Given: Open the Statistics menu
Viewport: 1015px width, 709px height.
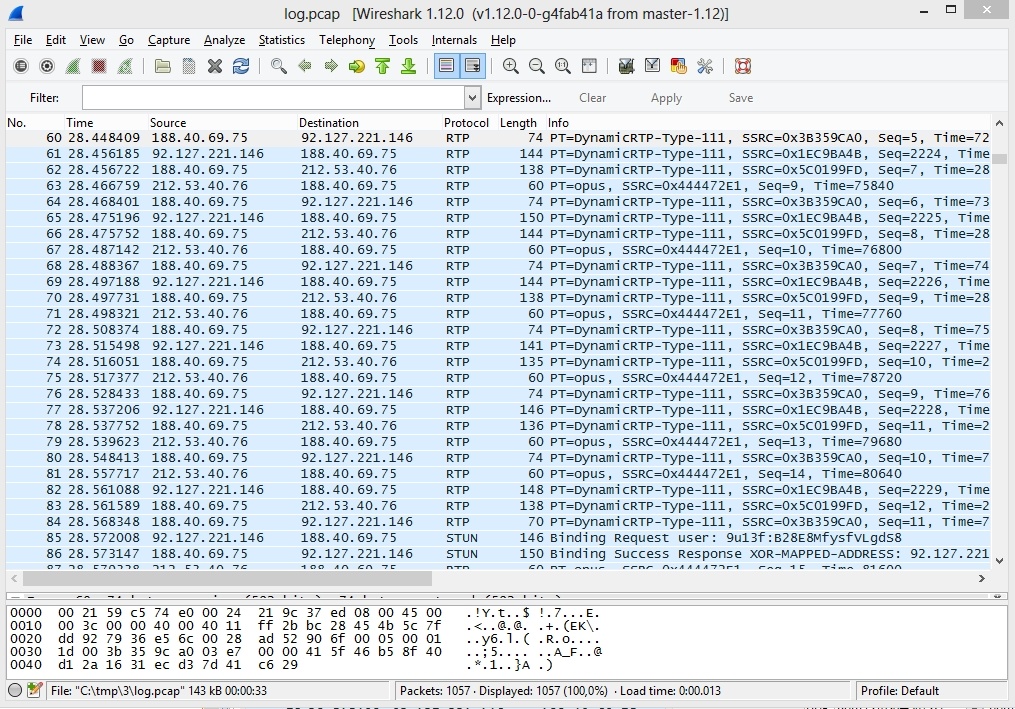Looking at the screenshot, I should [x=281, y=40].
